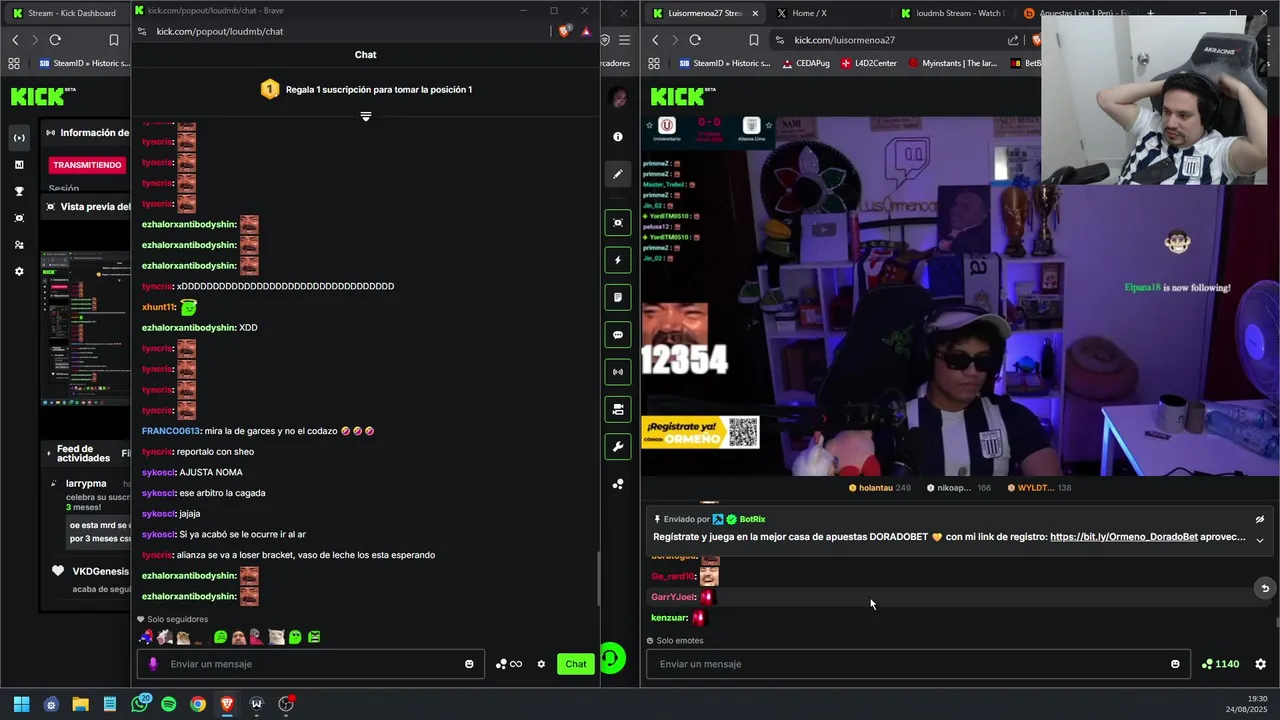
Task: Click the TRANSMITIENDO status button
Action: click(x=87, y=165)
